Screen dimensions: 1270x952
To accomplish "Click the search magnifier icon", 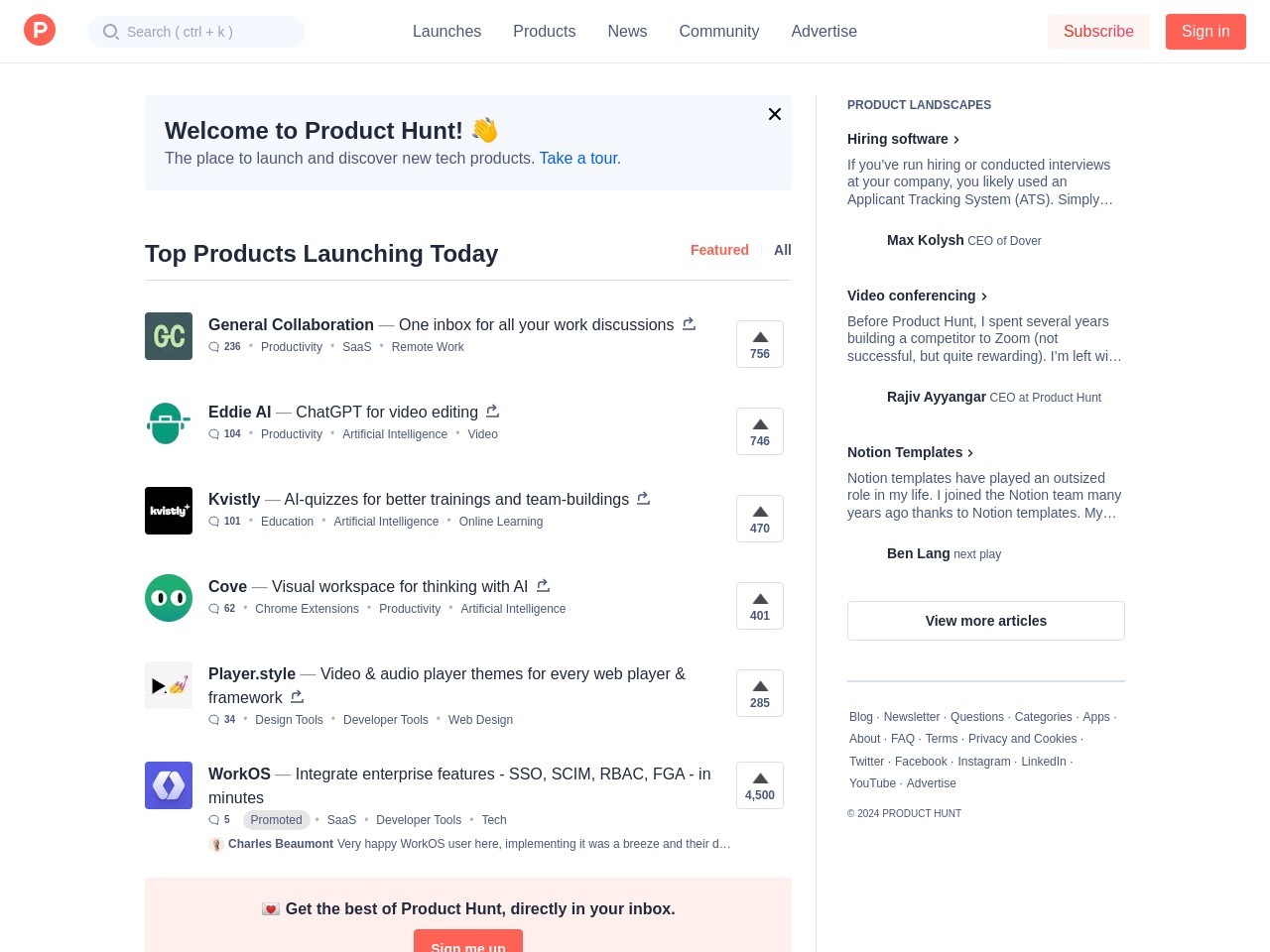I will click(111, 32).
